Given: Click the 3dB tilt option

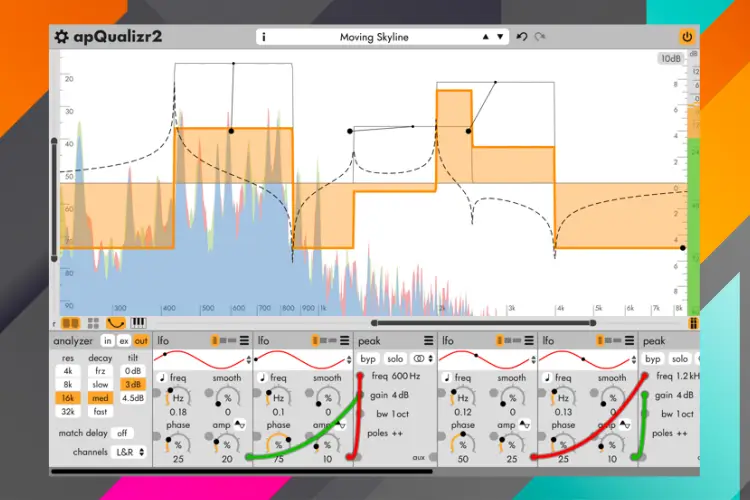Looking at the screenshot, I should (x=132, y=384).
